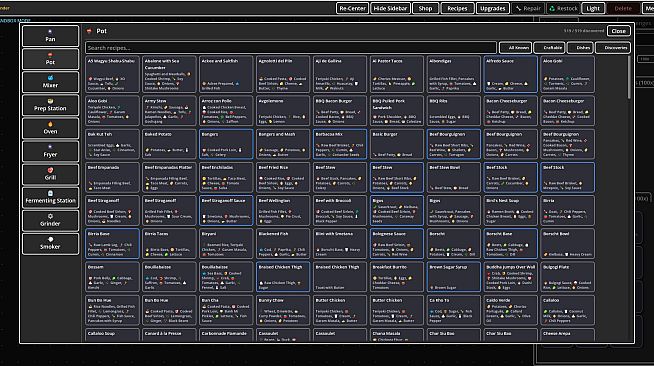Open the Grill recipe list
654x366 pixels.
[x=50, y=174]
